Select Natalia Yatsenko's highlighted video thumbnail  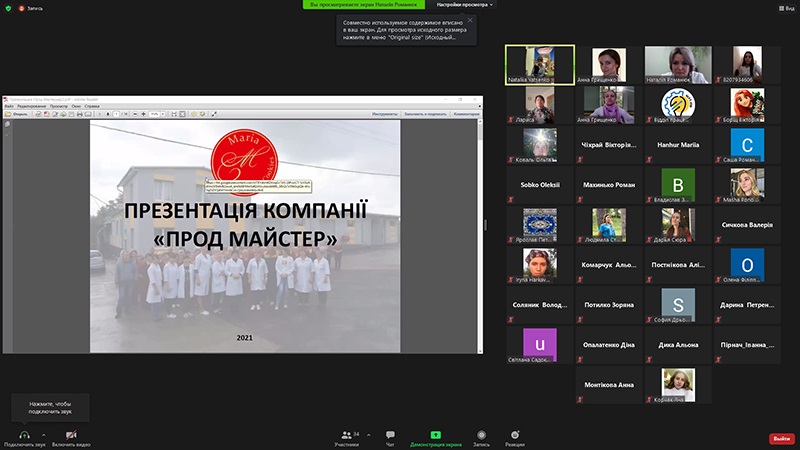540,65
